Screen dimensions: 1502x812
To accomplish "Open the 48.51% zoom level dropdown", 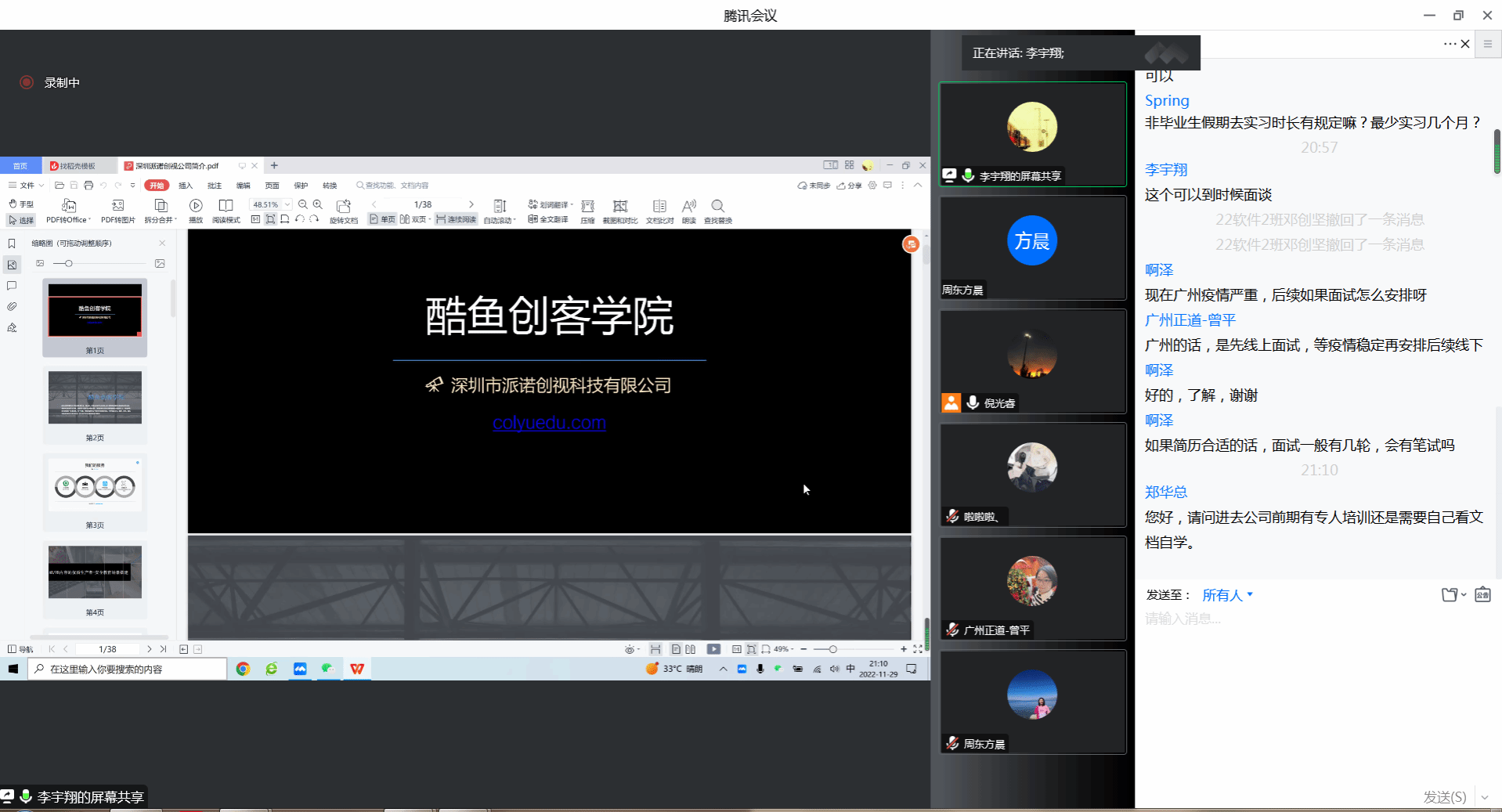I will click(287, 204).
